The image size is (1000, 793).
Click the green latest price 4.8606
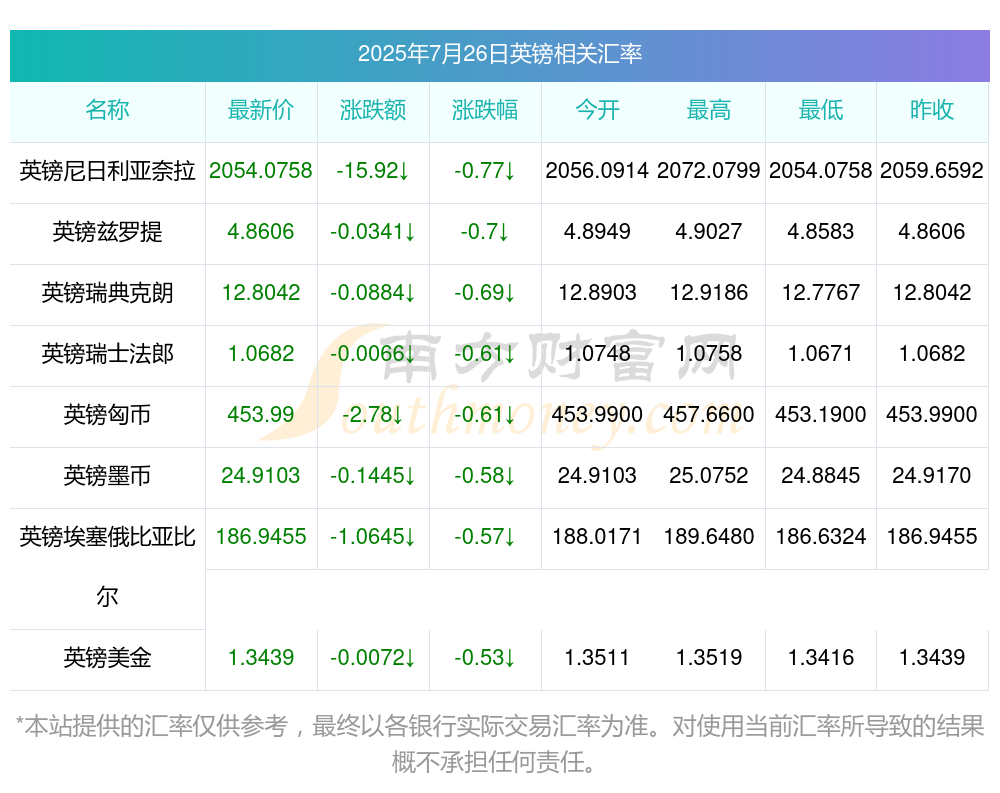click(261, 232)
